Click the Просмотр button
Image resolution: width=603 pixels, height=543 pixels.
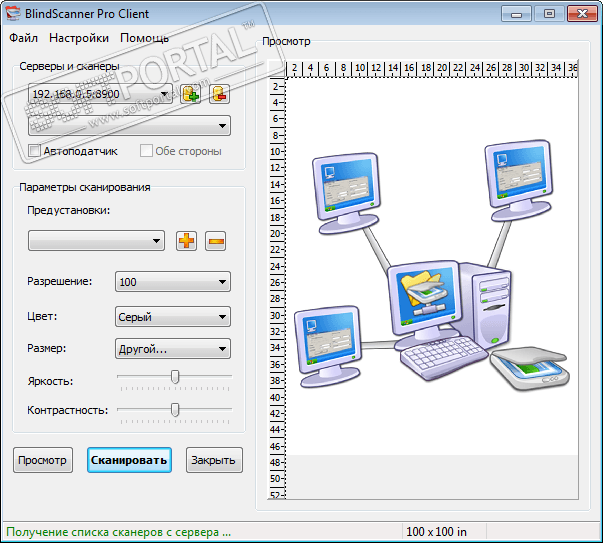(43, 460)
